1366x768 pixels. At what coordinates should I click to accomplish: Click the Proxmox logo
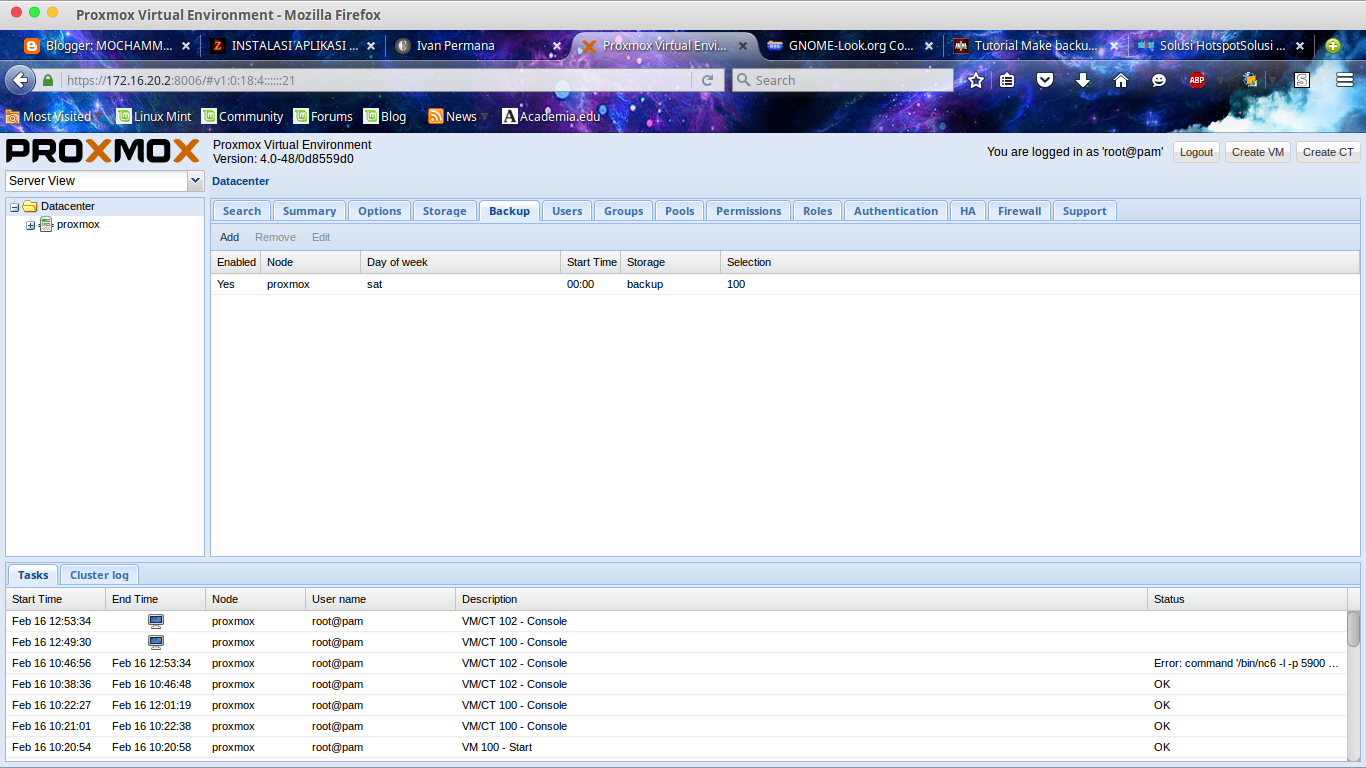103,151
